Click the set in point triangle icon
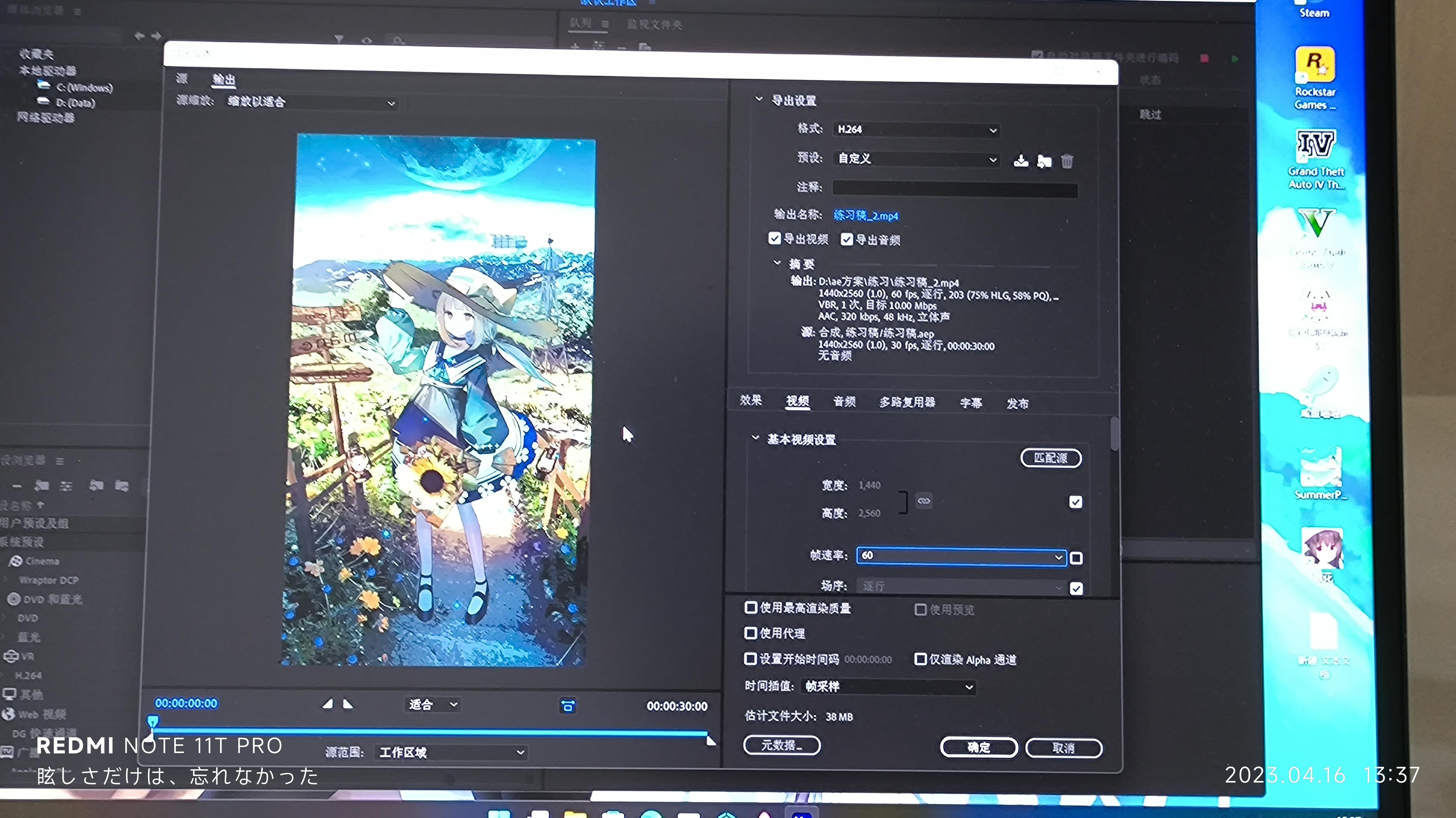This screenshot has width=1456, height=818. [x=328, y=704]
